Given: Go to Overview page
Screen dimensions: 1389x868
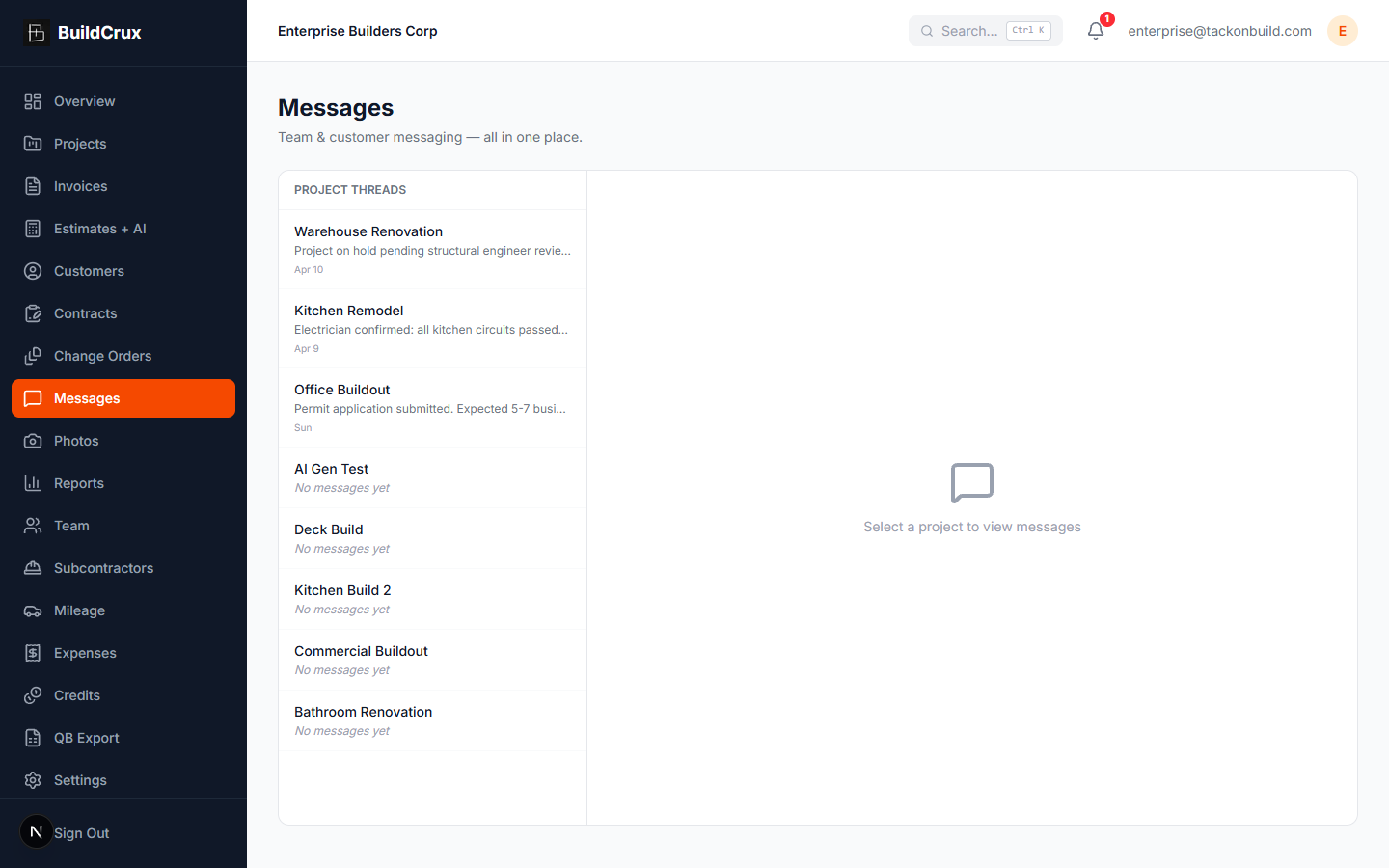Looking at the screenshot, I should [x=123, y=101].
